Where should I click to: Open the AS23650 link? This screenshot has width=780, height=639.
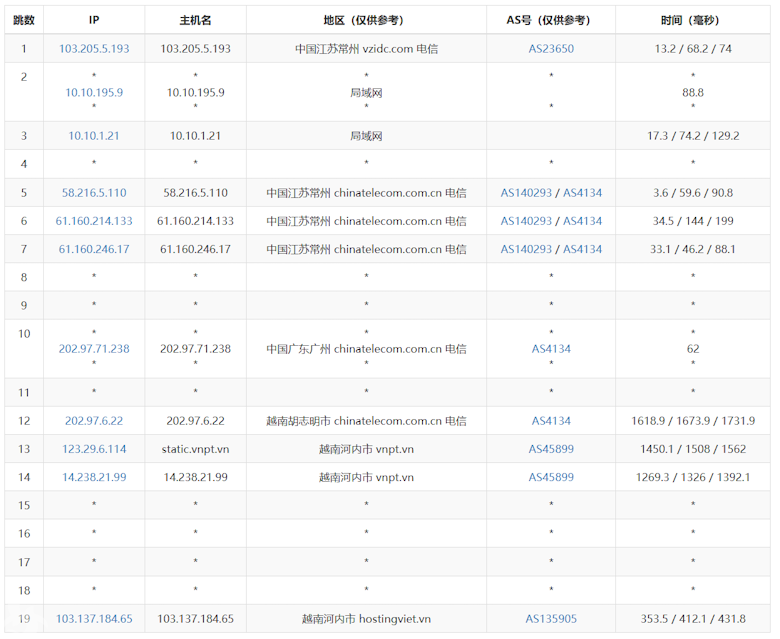tap(551, 49)
